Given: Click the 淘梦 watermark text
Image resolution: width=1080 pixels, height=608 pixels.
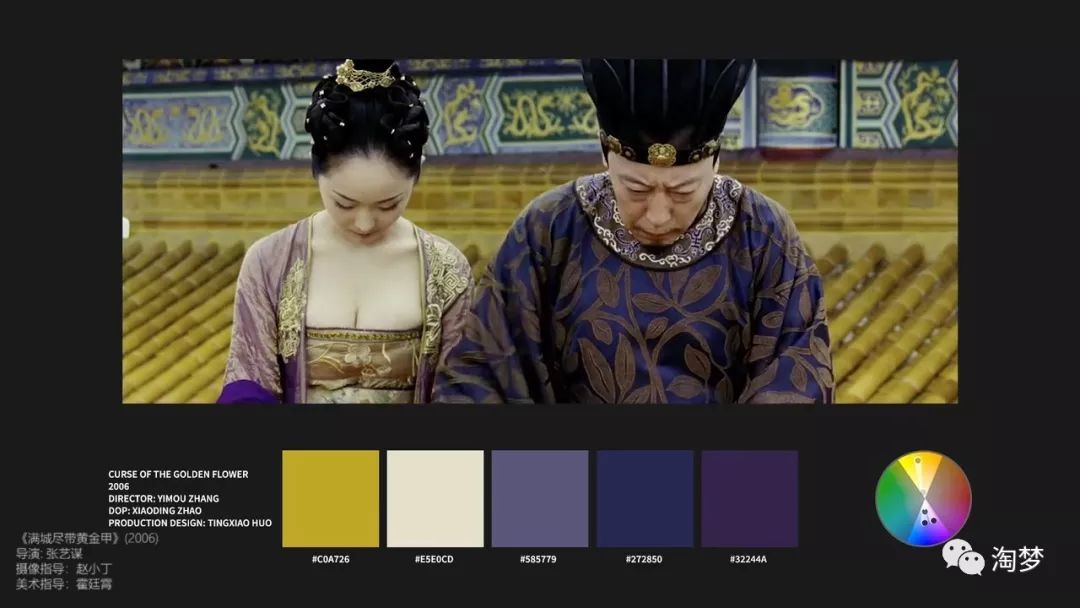Looking at the screenshot, I should (x=1017, y=559).
